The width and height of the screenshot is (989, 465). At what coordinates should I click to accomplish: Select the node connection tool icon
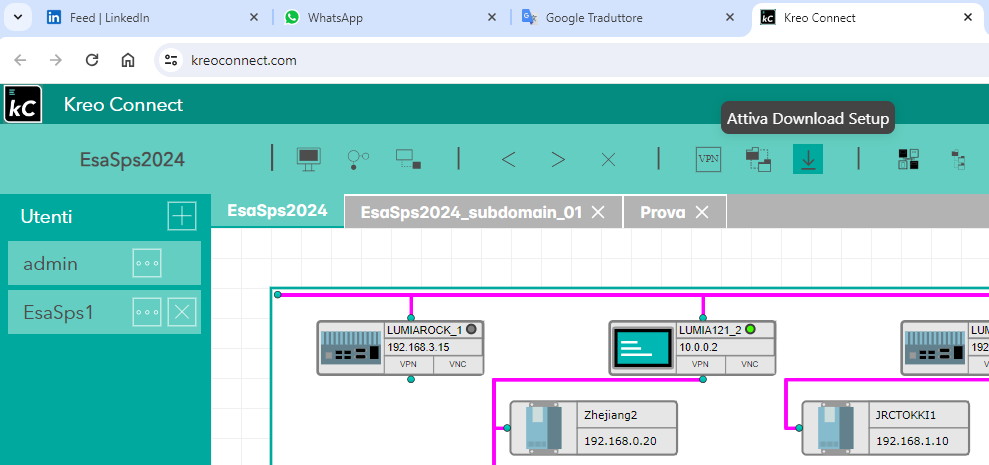click(x=358, y=159)
